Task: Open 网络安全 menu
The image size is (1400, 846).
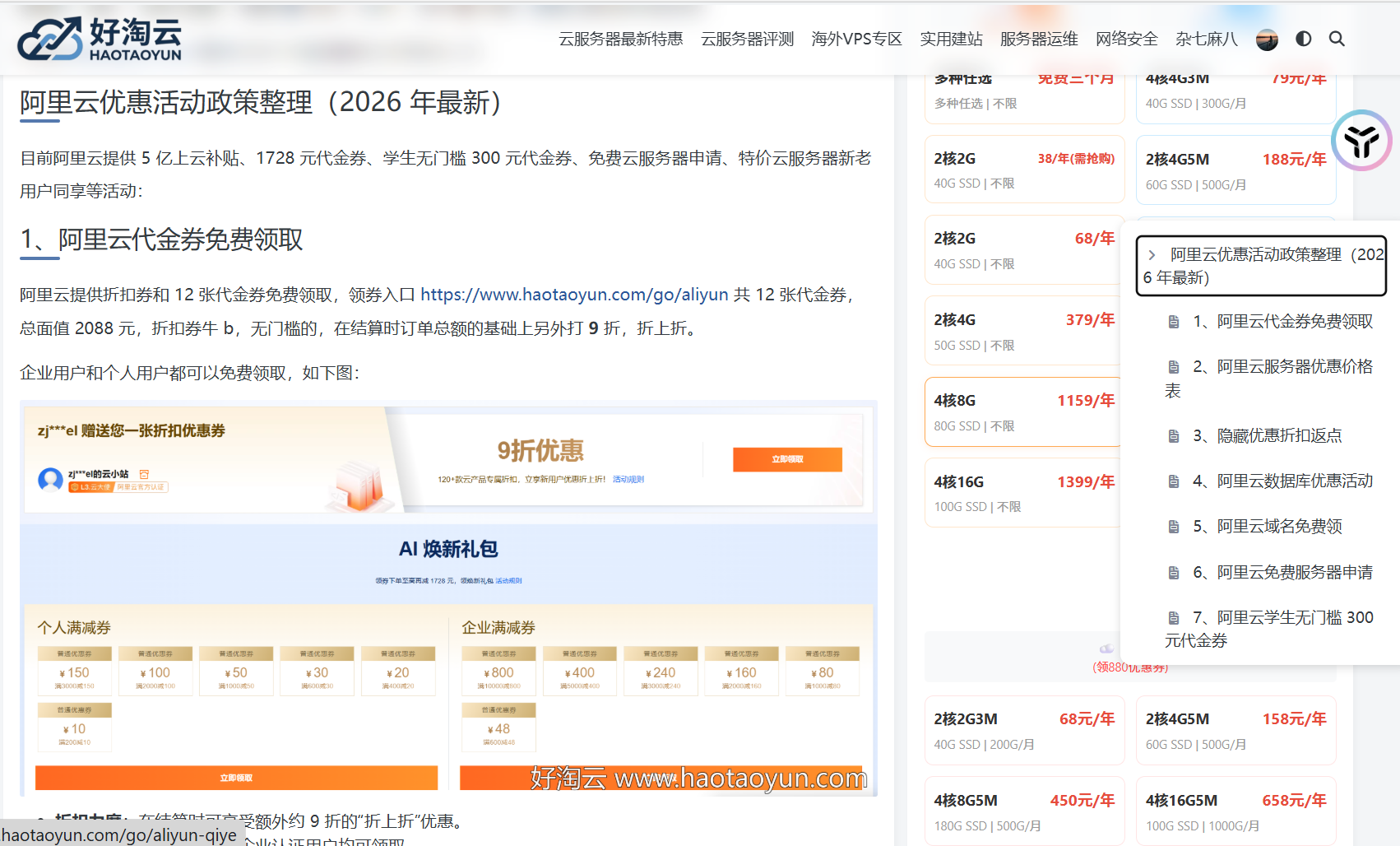Action: tap(1126, 39)
